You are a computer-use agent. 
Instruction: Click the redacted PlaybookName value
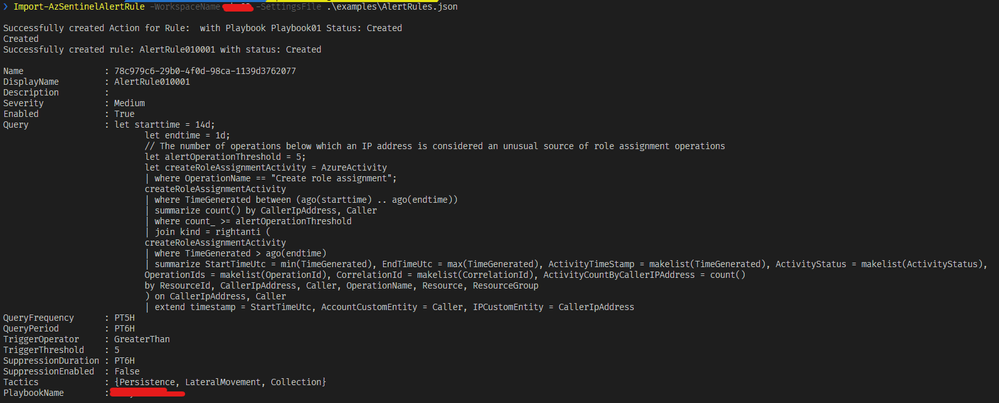pos(148,393)
